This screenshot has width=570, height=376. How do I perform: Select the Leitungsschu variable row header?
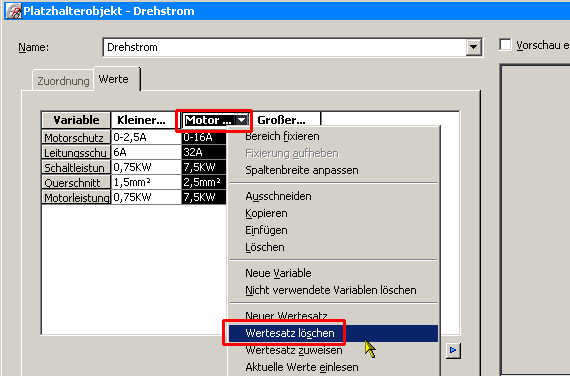click(x=76, y=152)
